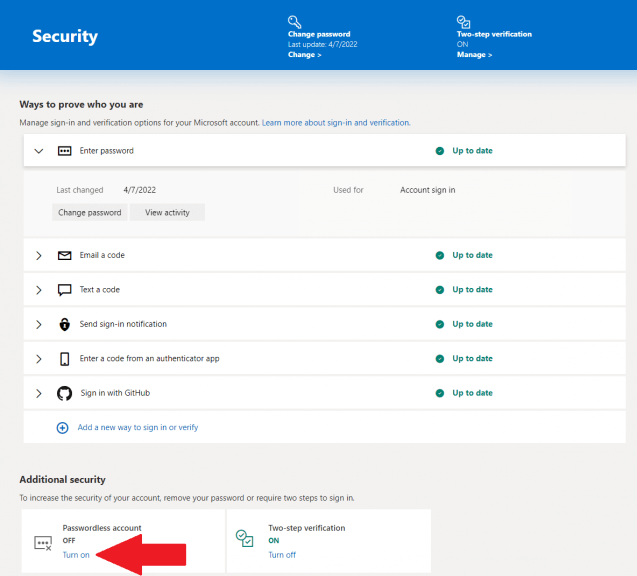Click Up to date status for Text a code

472,290
